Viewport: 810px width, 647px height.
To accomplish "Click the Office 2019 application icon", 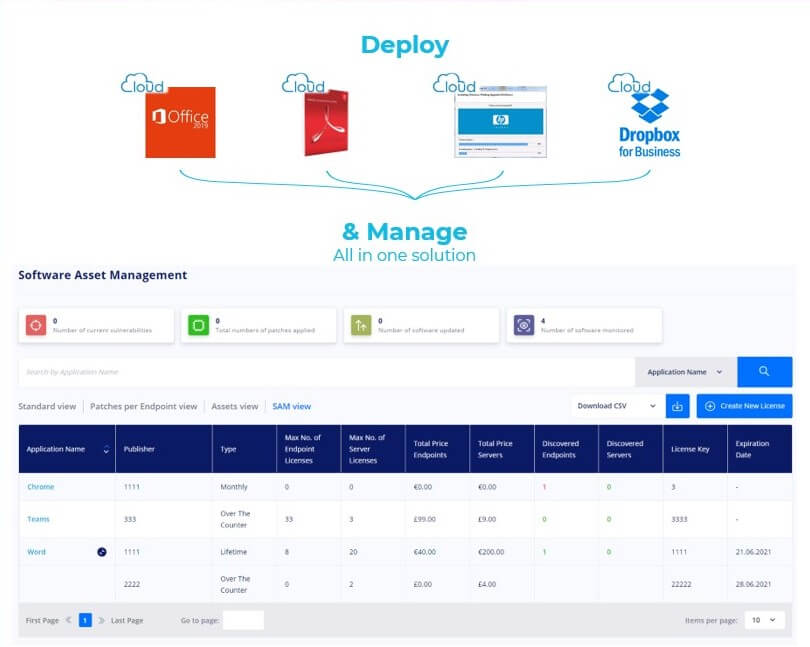I will click(180, 122).
